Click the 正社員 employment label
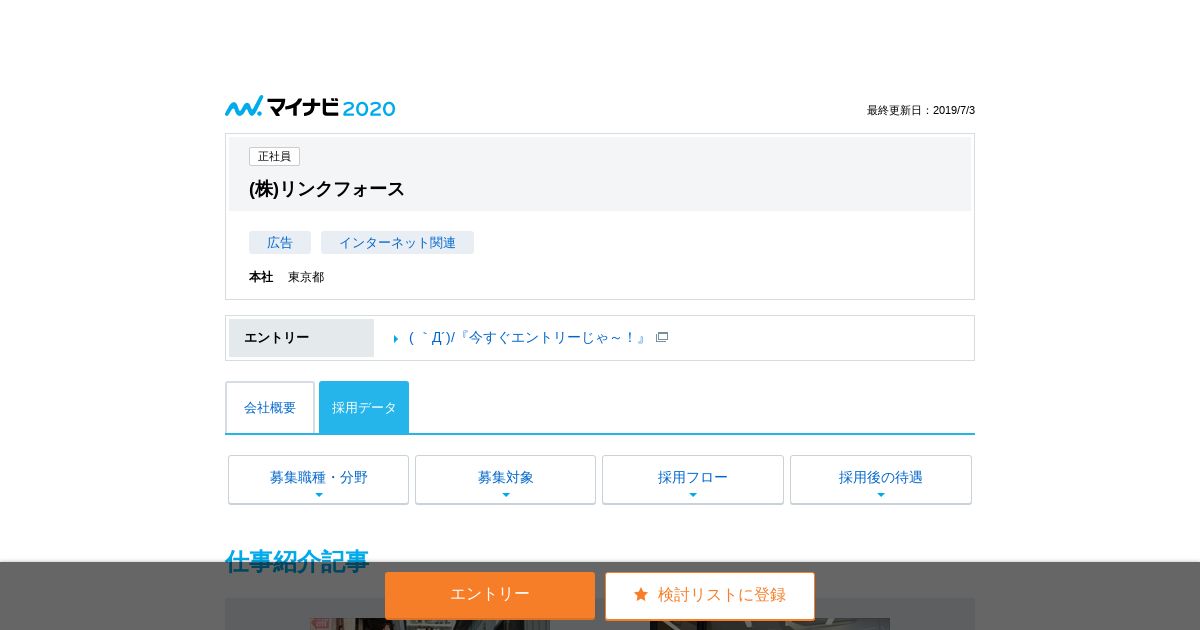This screenshot has height=630, width=1200. tap(274, 157)
